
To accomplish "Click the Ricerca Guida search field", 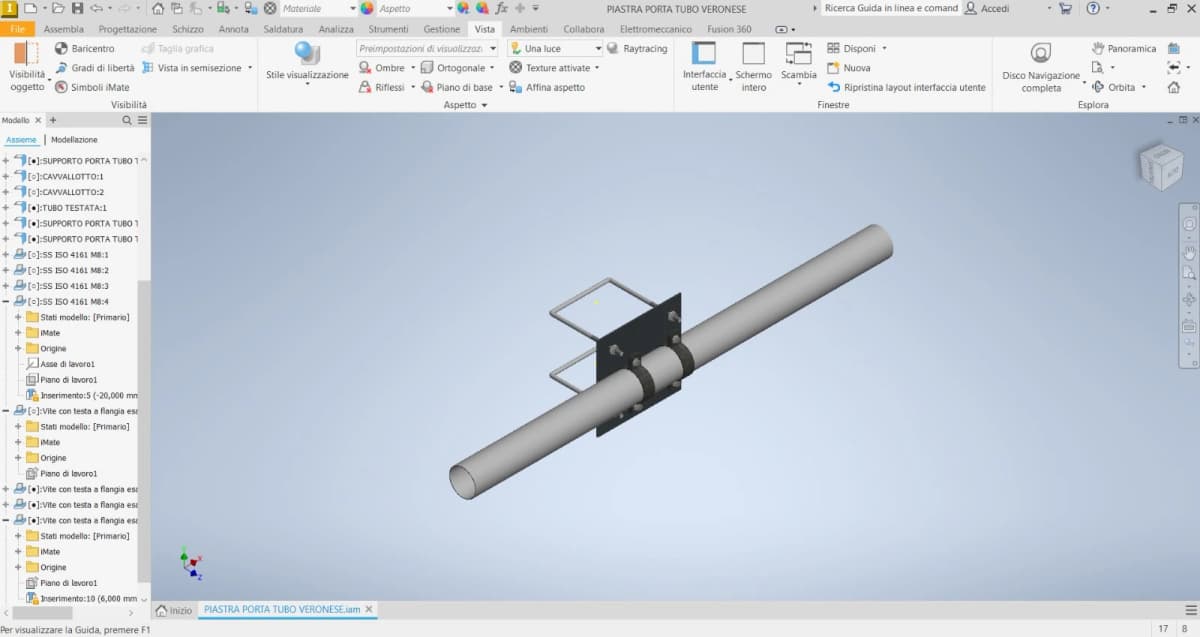I will pyautogui.click(x=890, y=8).
